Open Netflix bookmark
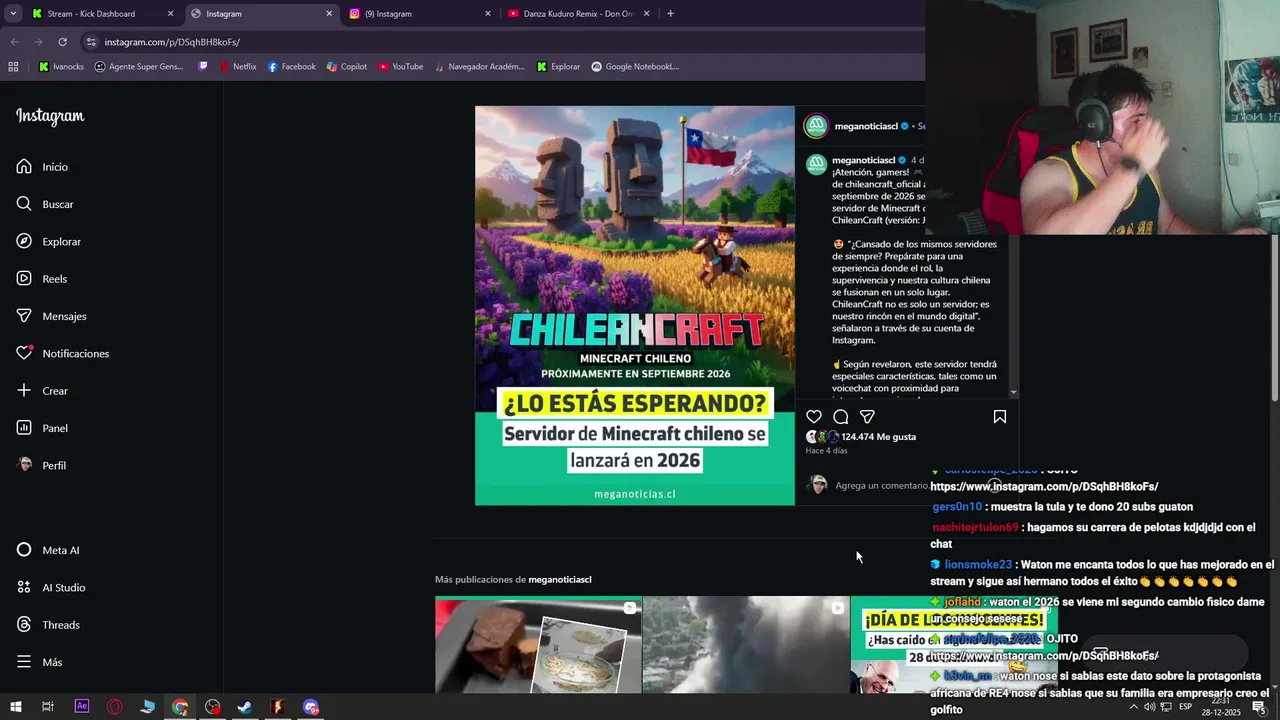This screenshot has height=720, width=1280. 238,67
